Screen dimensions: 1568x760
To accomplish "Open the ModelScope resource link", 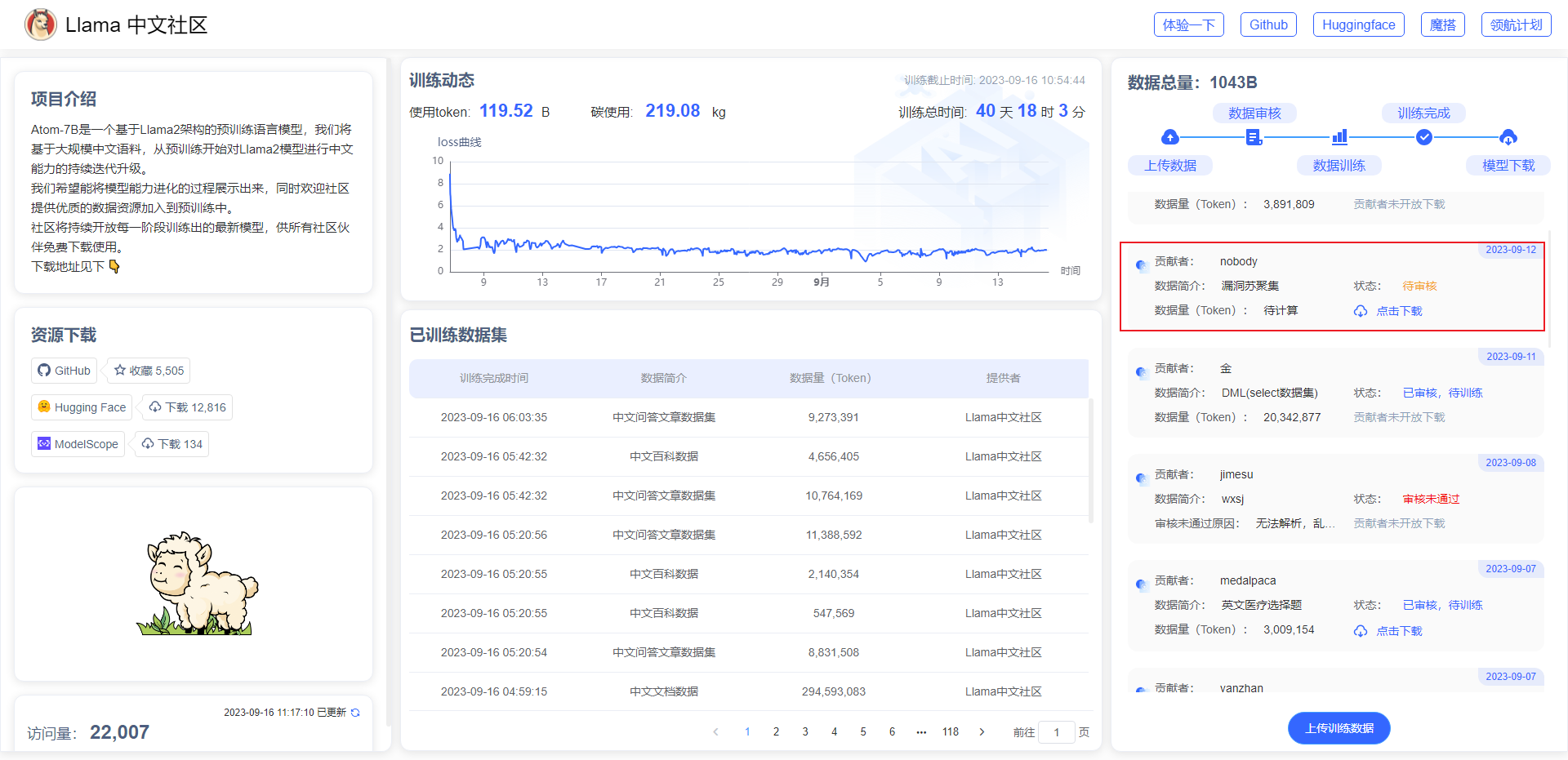I will tap(78, 444).
